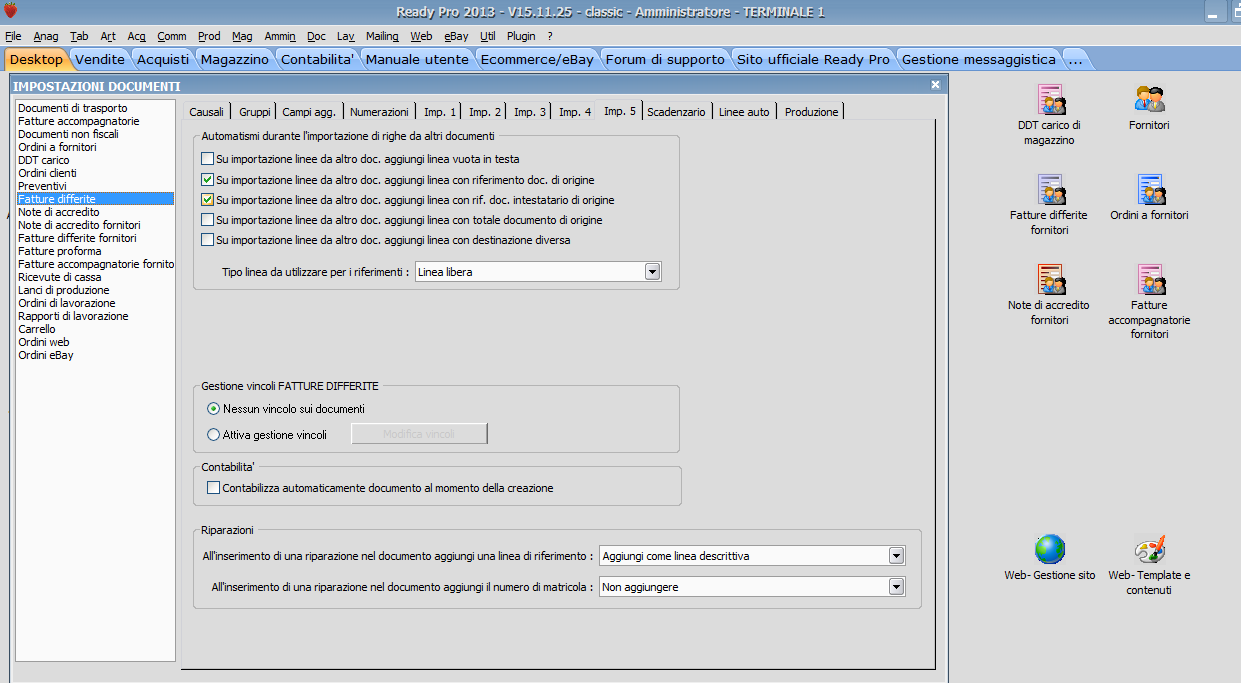
Task: Open Fatture differite fornitori desktop icon
Action: pyautogui.click(x=1050, y=190)
